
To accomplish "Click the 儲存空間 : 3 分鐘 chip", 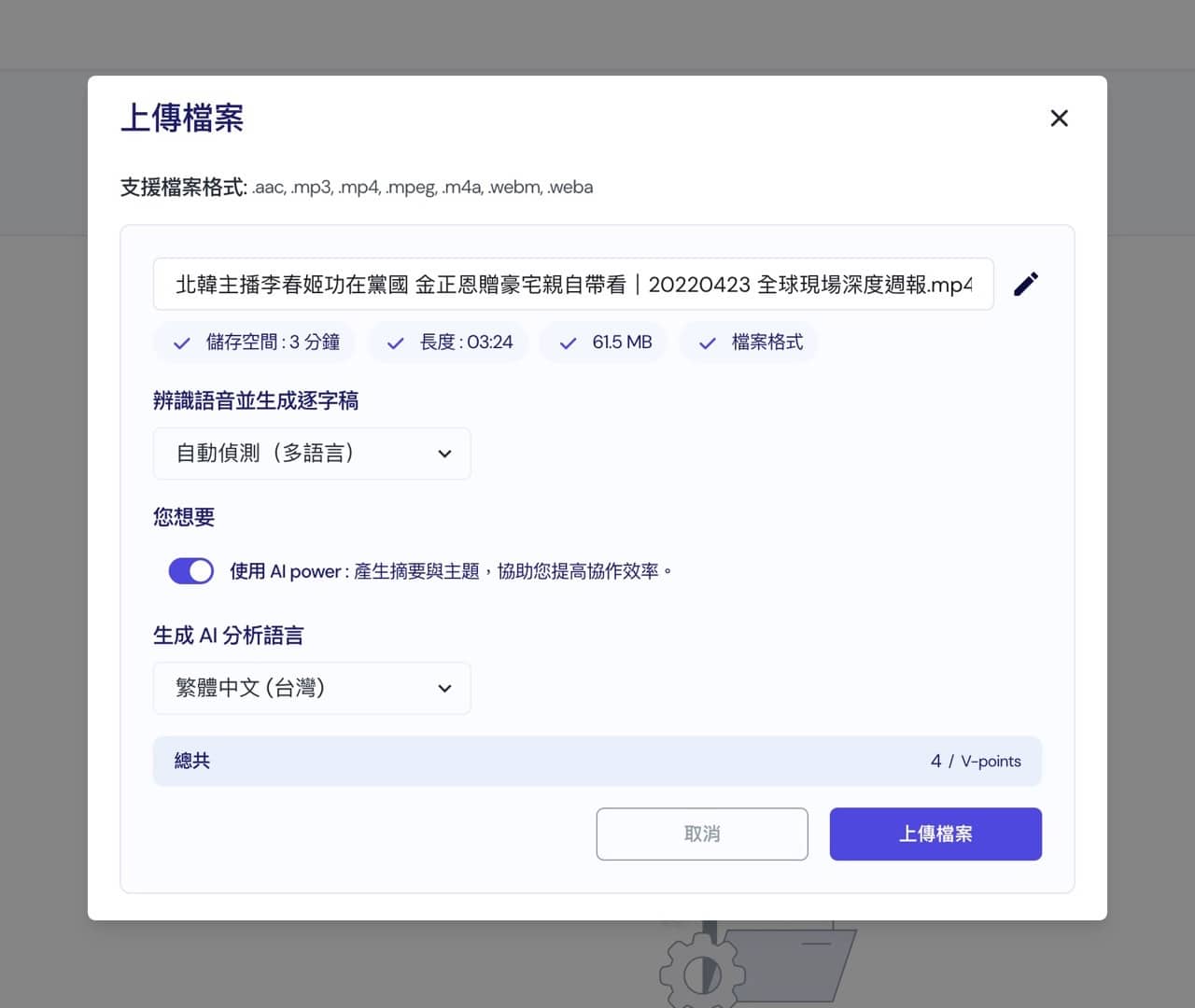I will point(255,343).
